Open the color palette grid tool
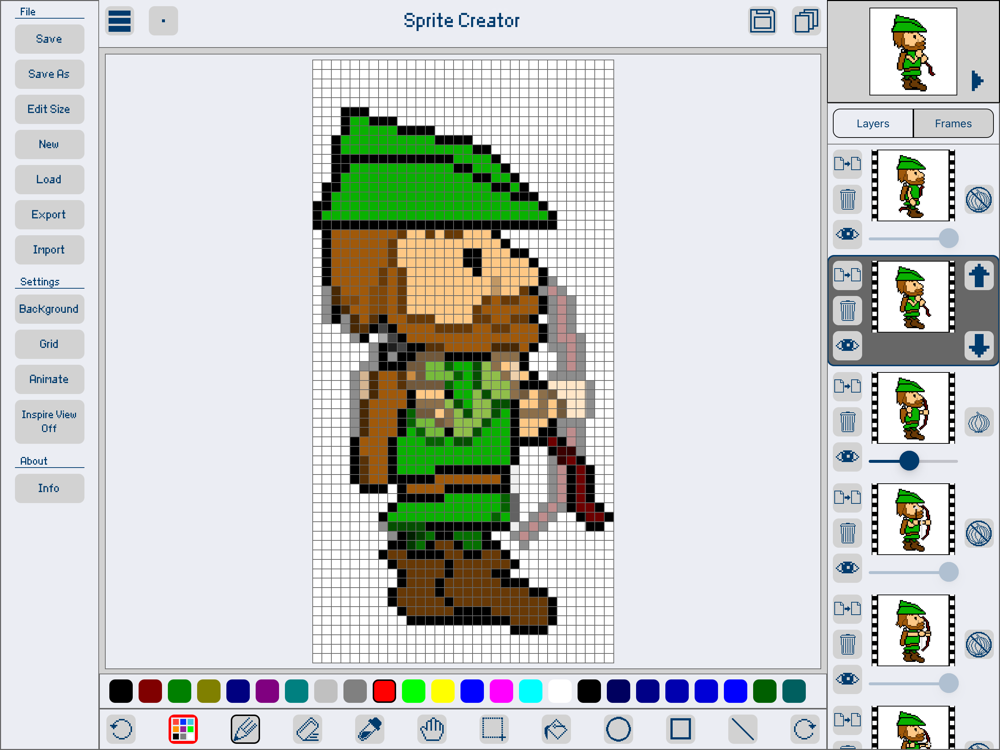Image resolution: width=1000 pixels, height=750 pixels. point(183,729)
